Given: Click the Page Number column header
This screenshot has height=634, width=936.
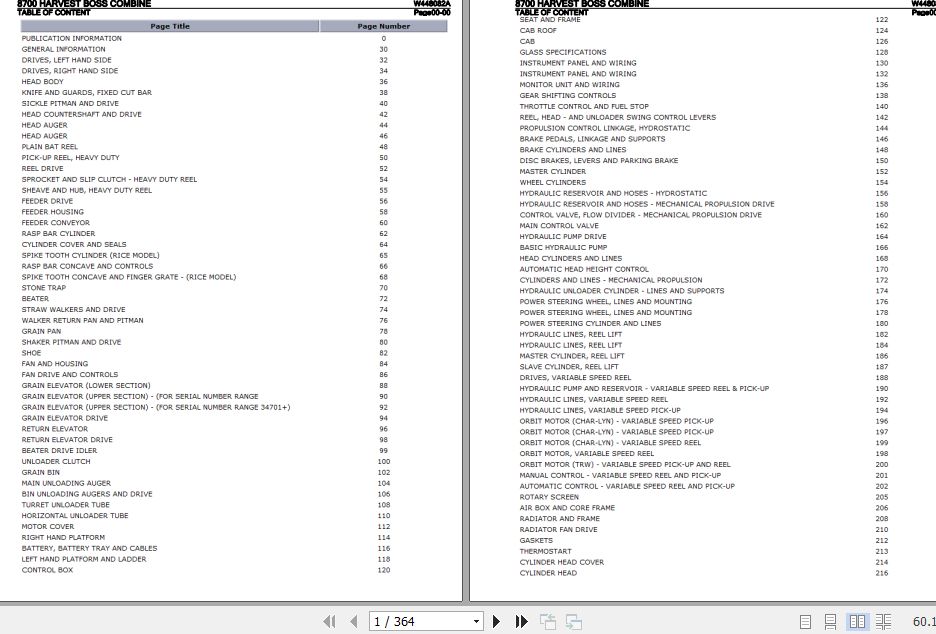Looking at the screenshot, I should 383,26.
